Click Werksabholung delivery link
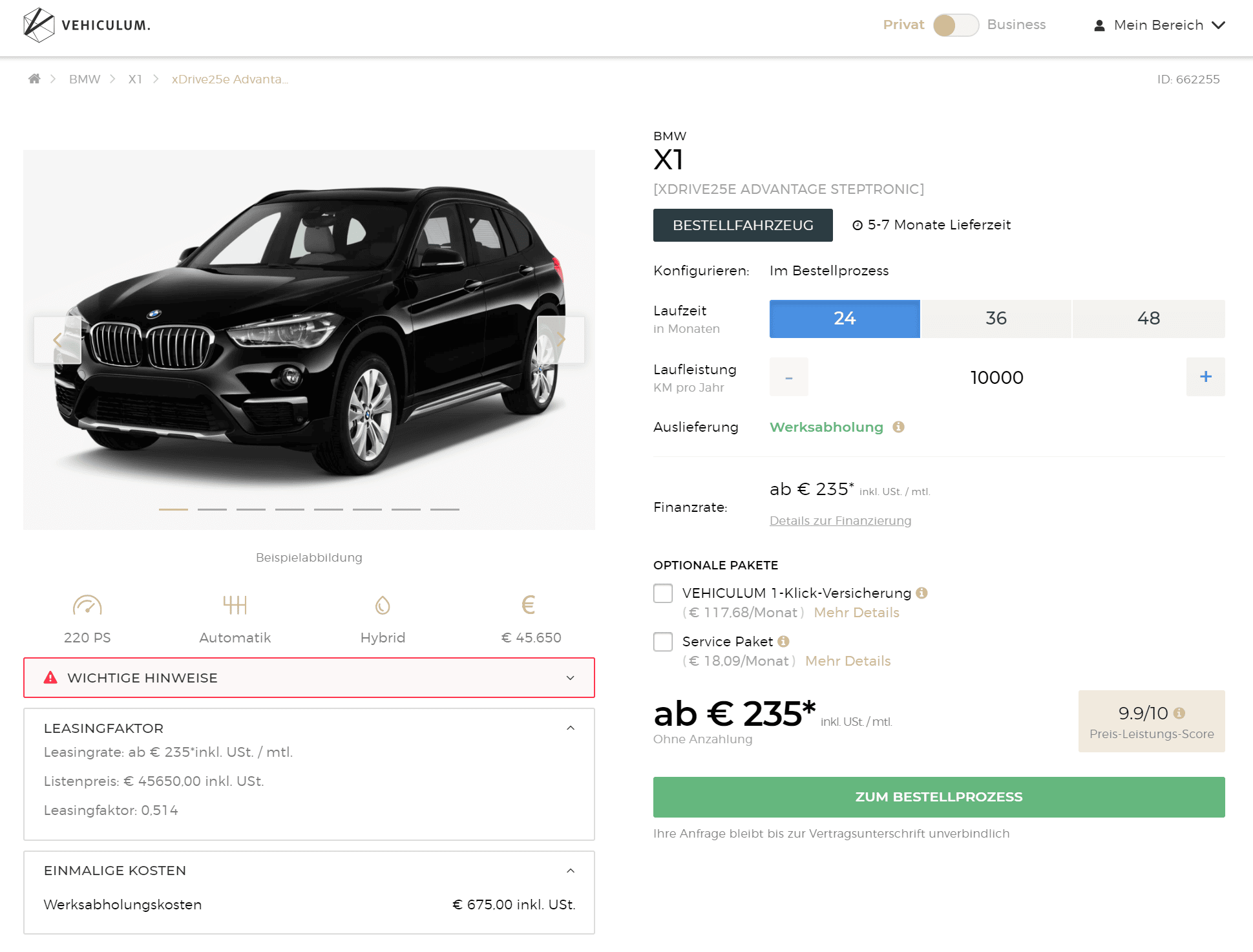Viewport: 1253px width, 952px height. (827, 427)
